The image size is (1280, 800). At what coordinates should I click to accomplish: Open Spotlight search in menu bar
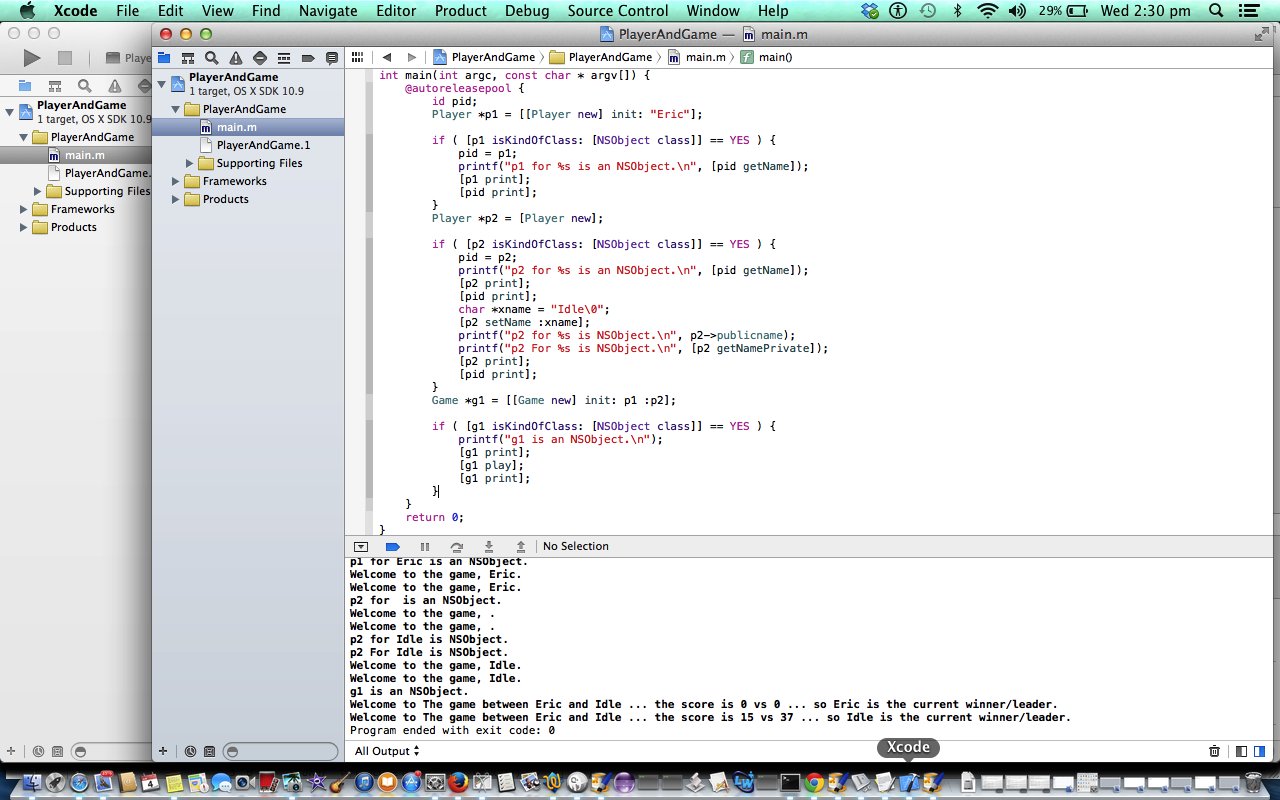tap(1216, 11)
